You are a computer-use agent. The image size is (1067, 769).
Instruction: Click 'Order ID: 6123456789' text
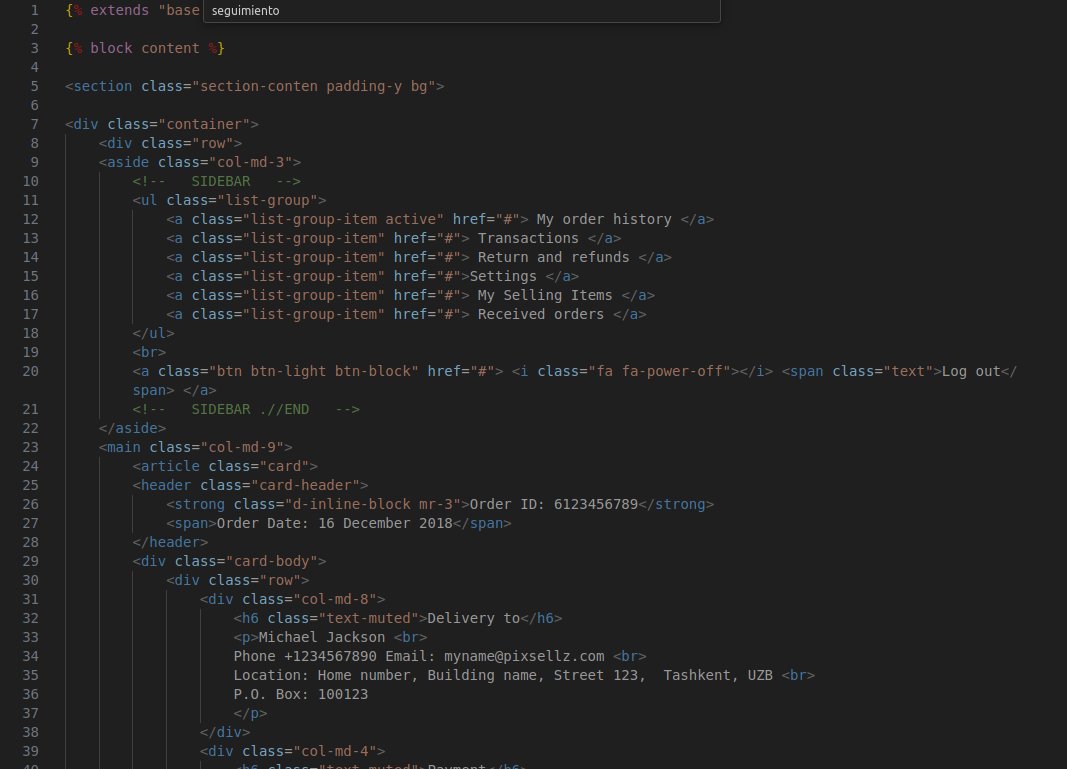tap(554, 504)
